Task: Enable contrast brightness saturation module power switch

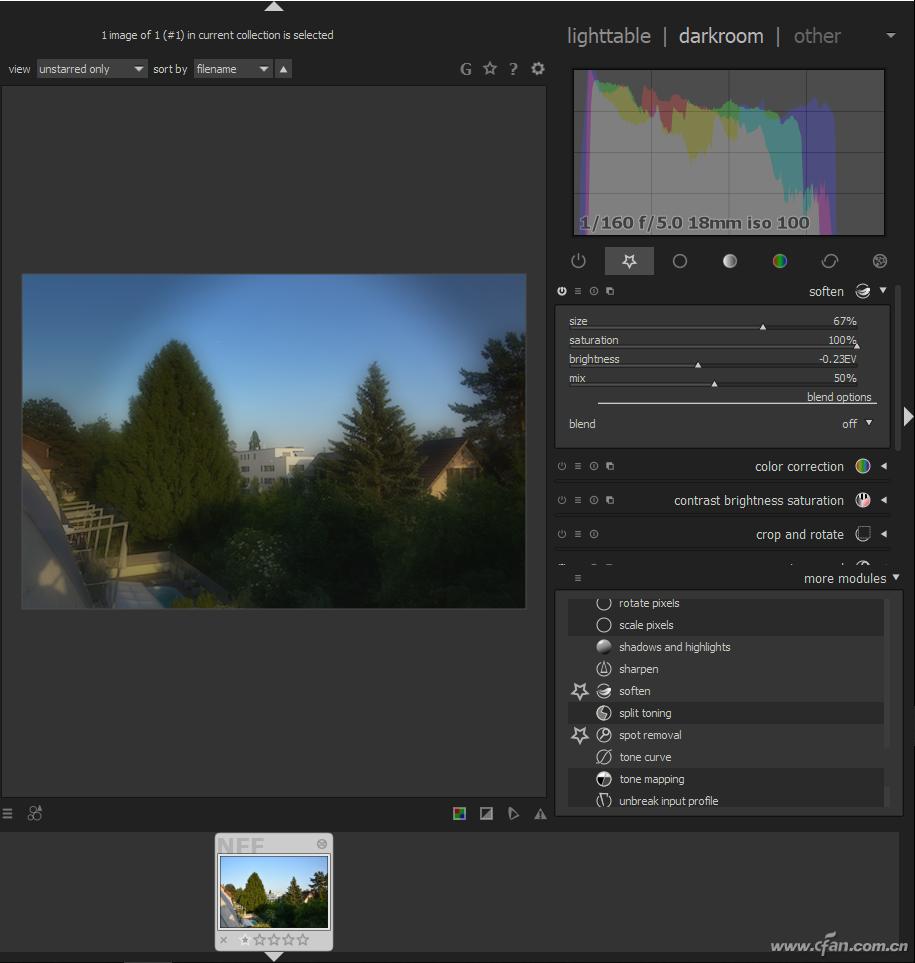Action: 562,500
